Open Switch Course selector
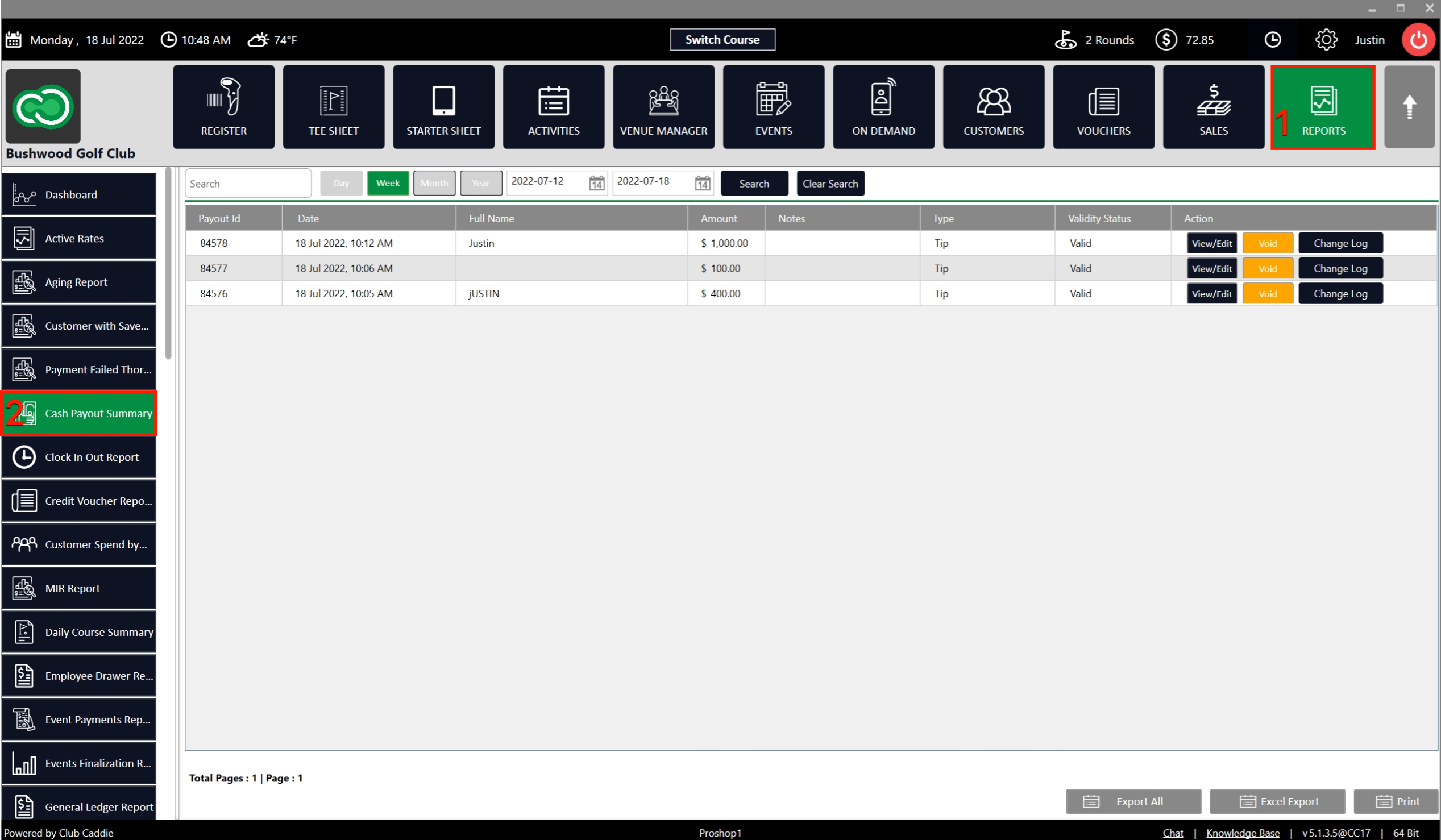The width and height of the screenshot is (1441, 840). pos(722,40)
